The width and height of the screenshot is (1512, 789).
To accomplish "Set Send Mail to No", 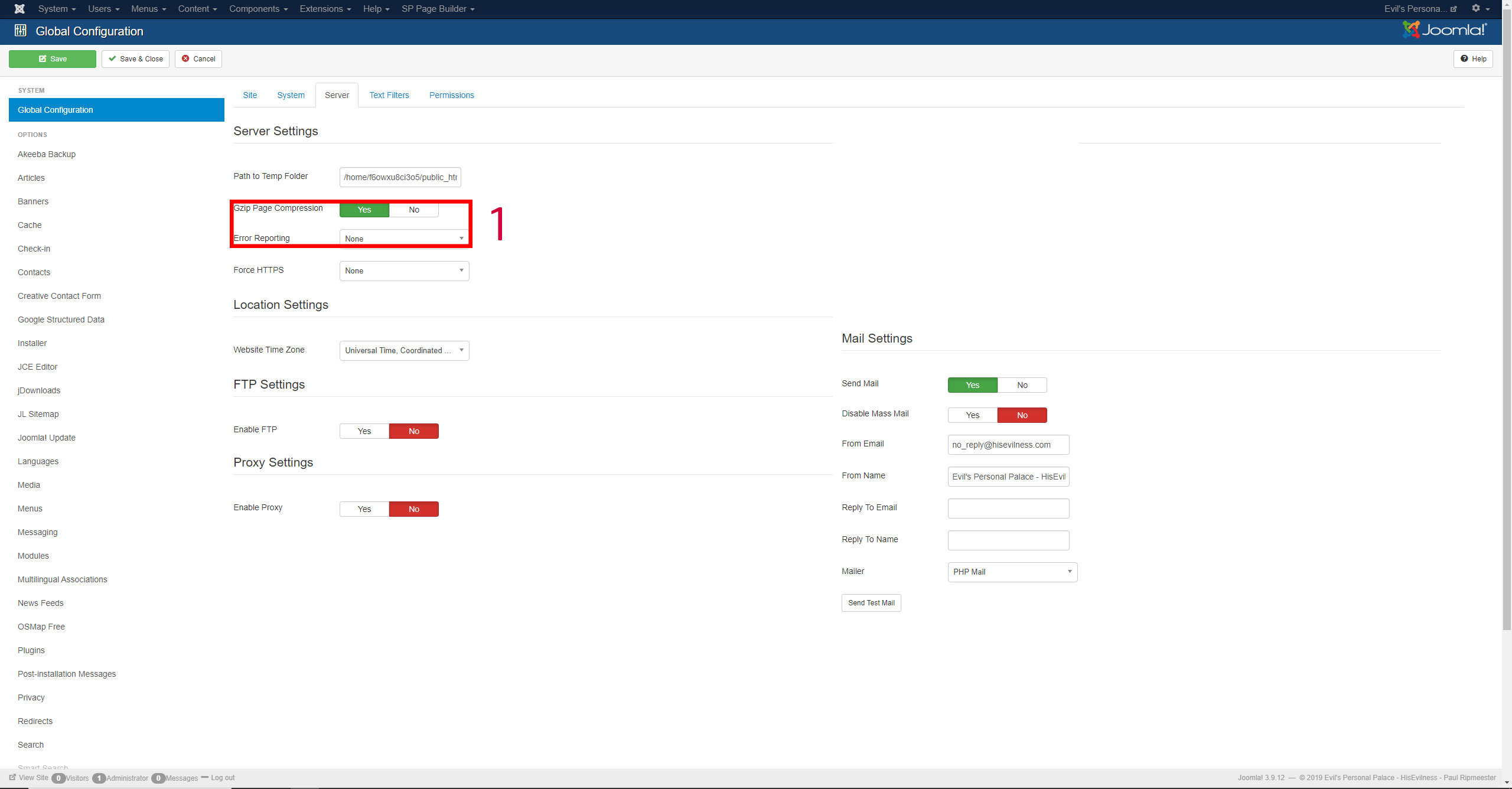I will tap(1022, 385).
